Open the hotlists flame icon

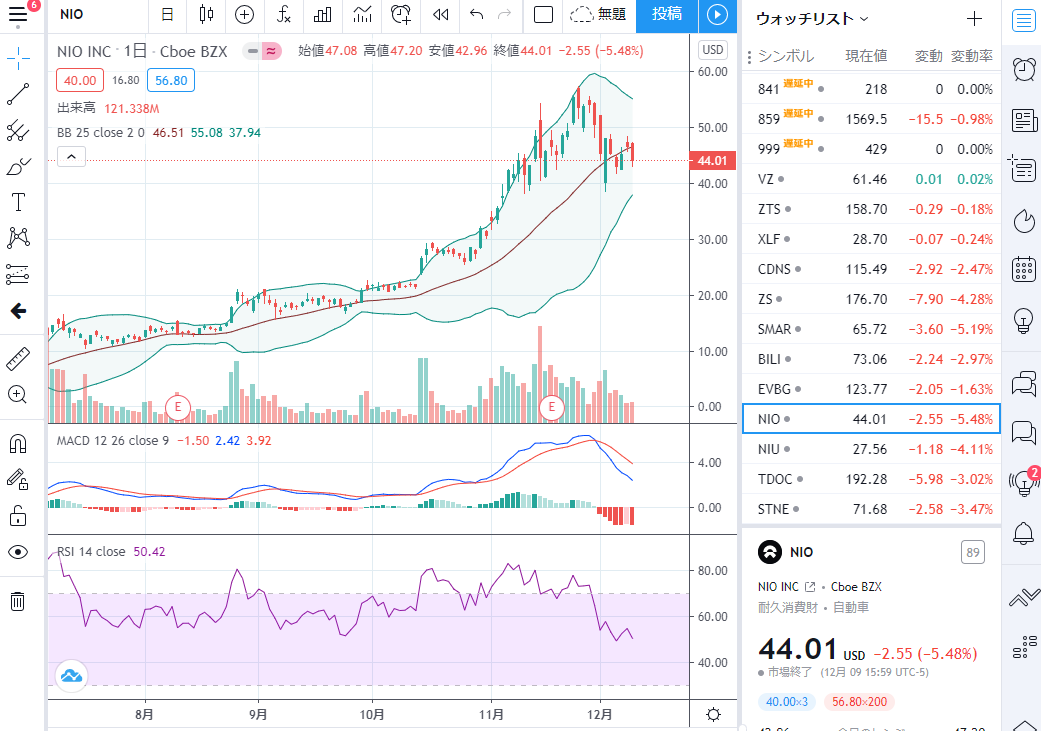(1023, 220)
